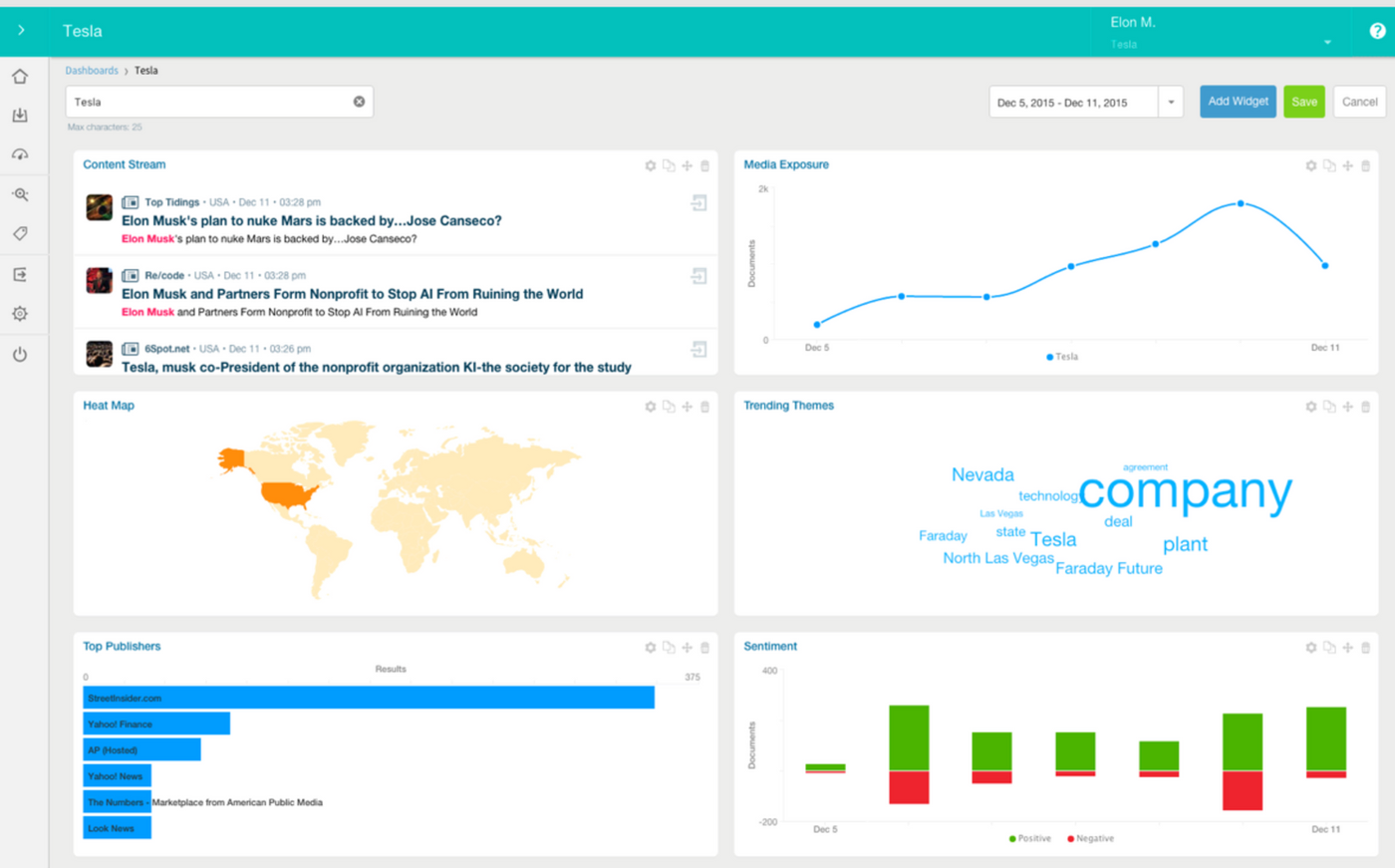The width and height of the screenshot is (1395, 868).
Task: Open the Jose Canseco Mars headline
Action: point(312,220)
